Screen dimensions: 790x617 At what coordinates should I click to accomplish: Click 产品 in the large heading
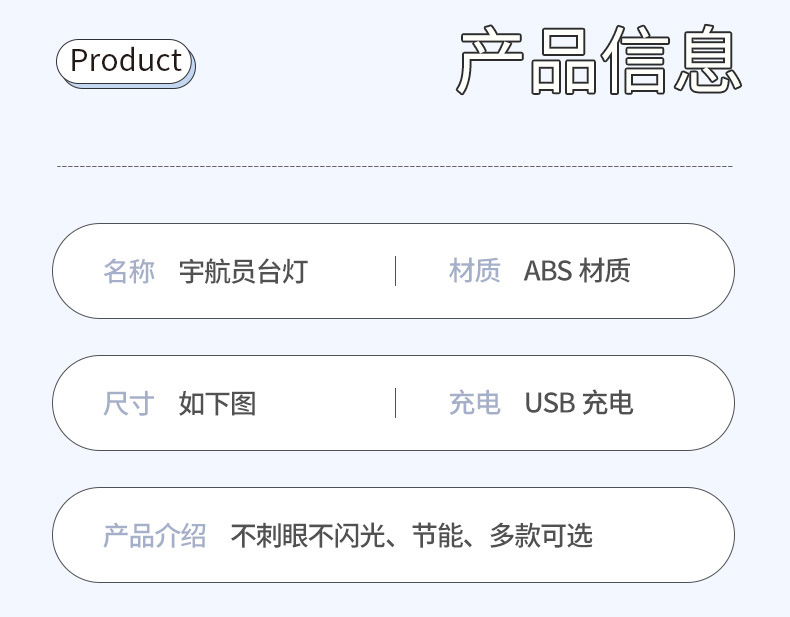[x=527, y=63]
